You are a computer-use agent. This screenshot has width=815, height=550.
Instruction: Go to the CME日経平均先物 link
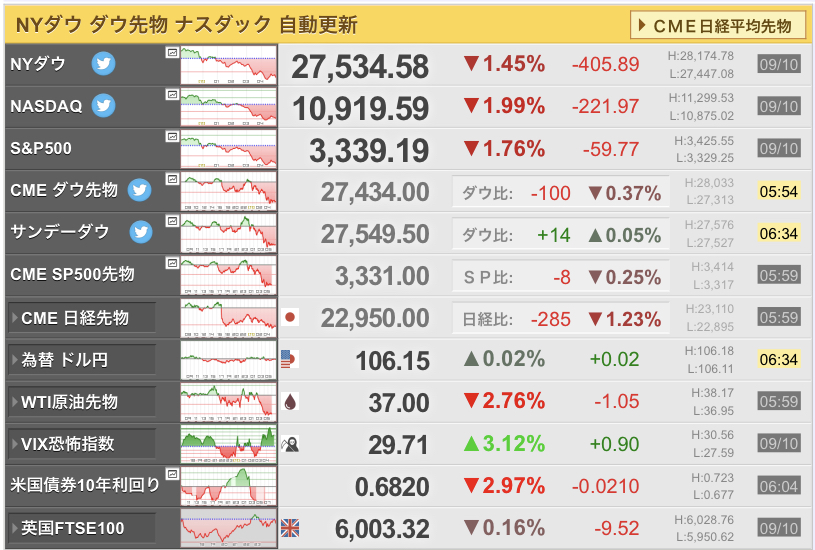718,25
